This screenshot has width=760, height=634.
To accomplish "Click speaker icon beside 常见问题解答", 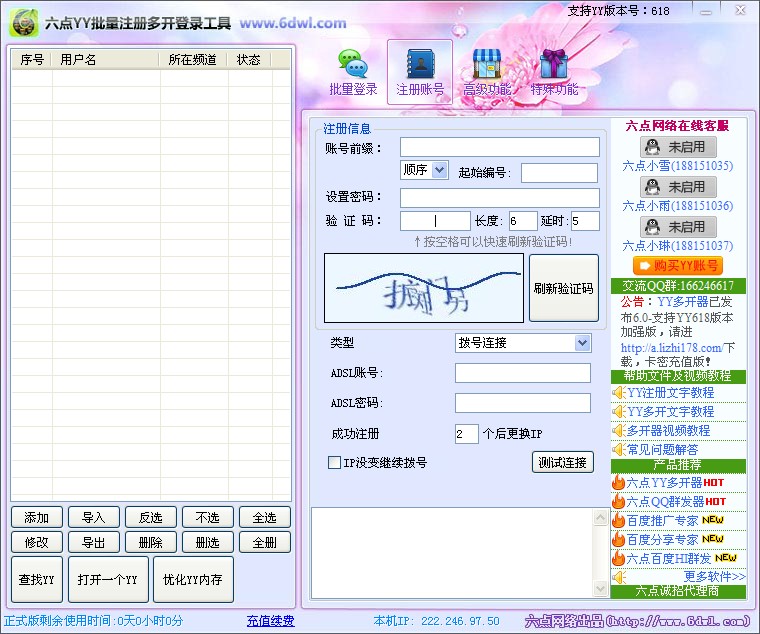I will 618,449.
